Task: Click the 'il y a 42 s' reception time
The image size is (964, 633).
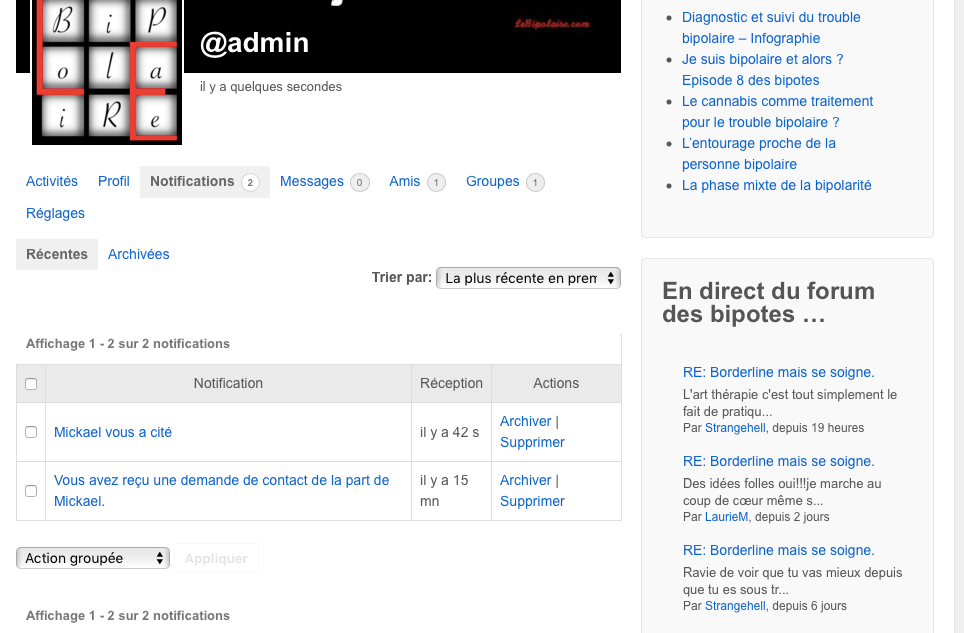Action: point(449,432)
